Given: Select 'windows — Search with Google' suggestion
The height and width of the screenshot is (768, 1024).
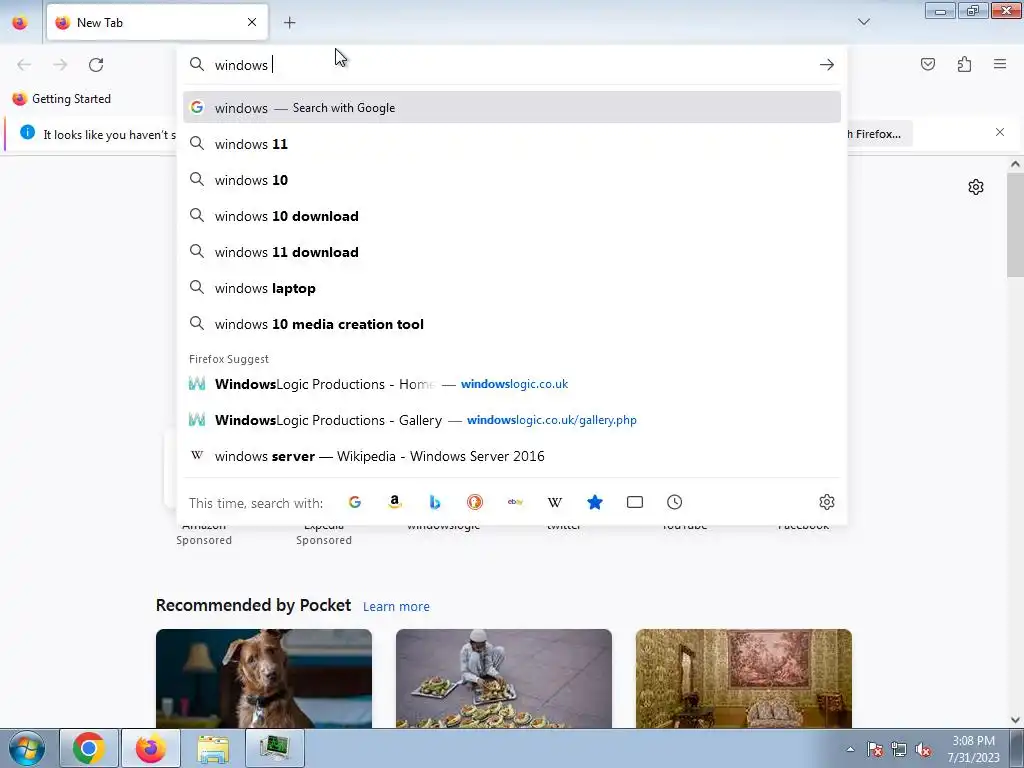Looking at the screenshot, I should click(512, 108).
